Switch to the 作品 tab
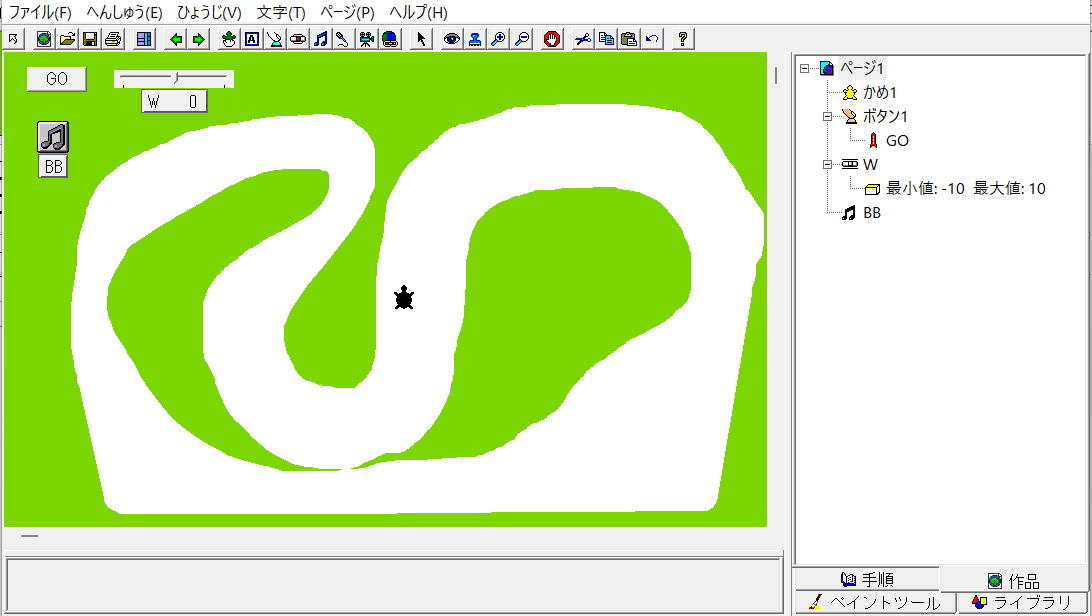Viewport: 1092px width, 616px height. 1013,580
